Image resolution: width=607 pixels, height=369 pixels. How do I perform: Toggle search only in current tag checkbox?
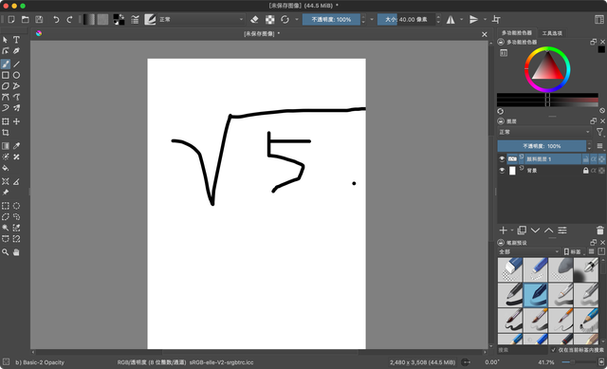554,350
